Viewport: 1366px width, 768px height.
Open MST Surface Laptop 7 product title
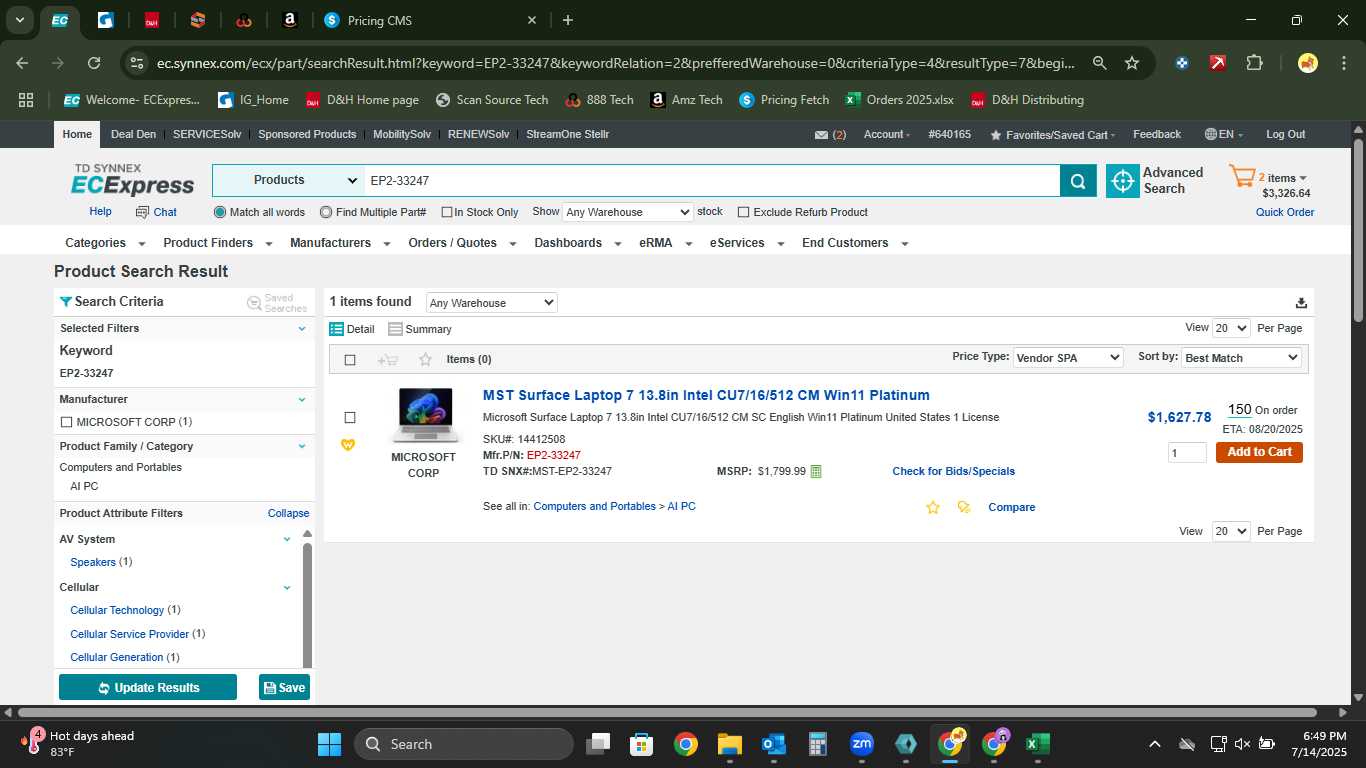(706, 395)
